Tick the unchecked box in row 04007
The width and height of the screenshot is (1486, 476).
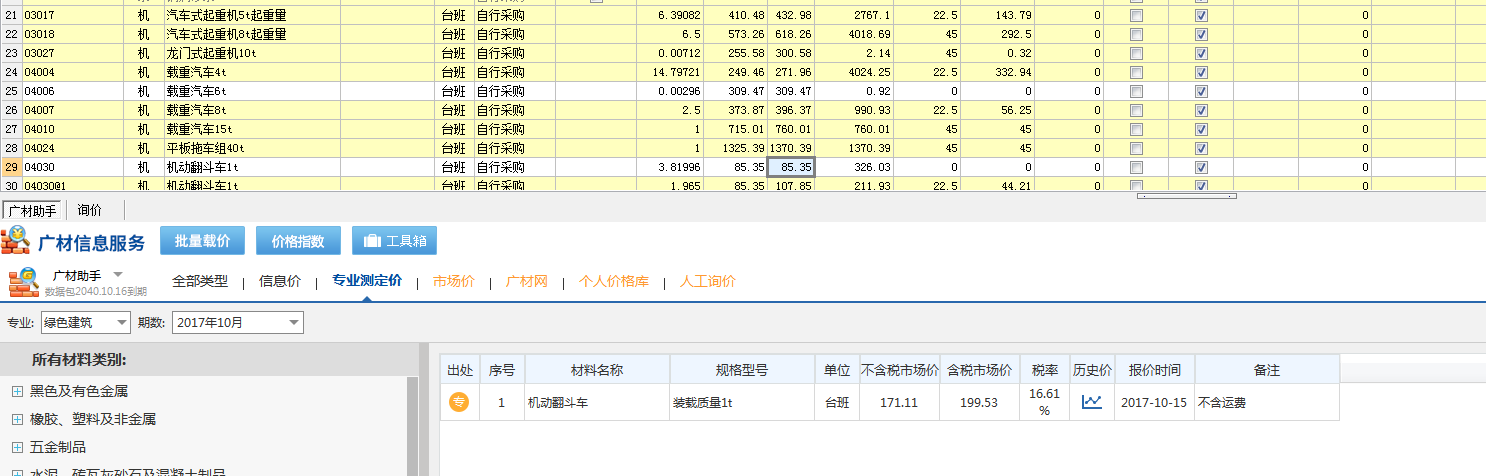(x=1136, y=110)
